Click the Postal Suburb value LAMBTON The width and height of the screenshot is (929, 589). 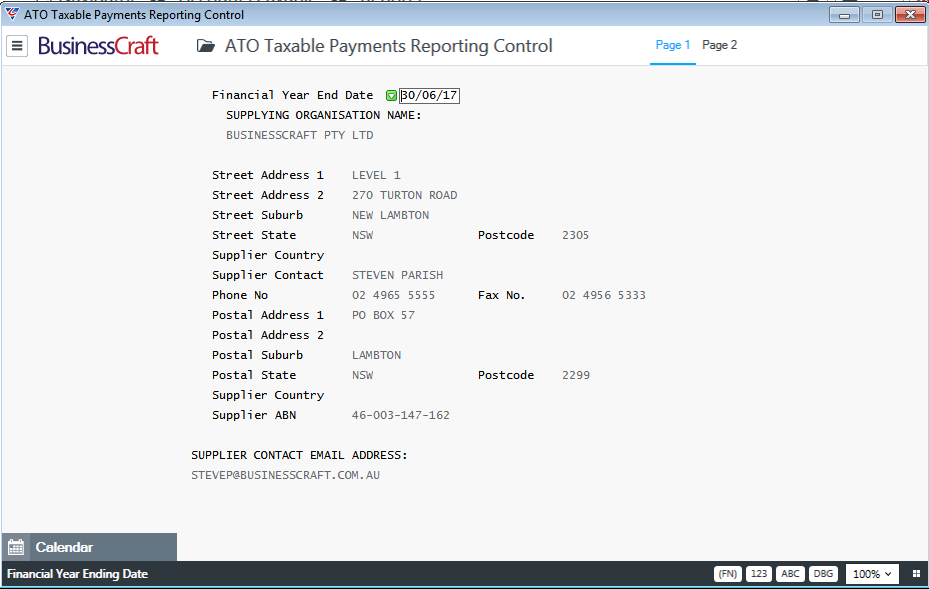[x=376, y=356]
